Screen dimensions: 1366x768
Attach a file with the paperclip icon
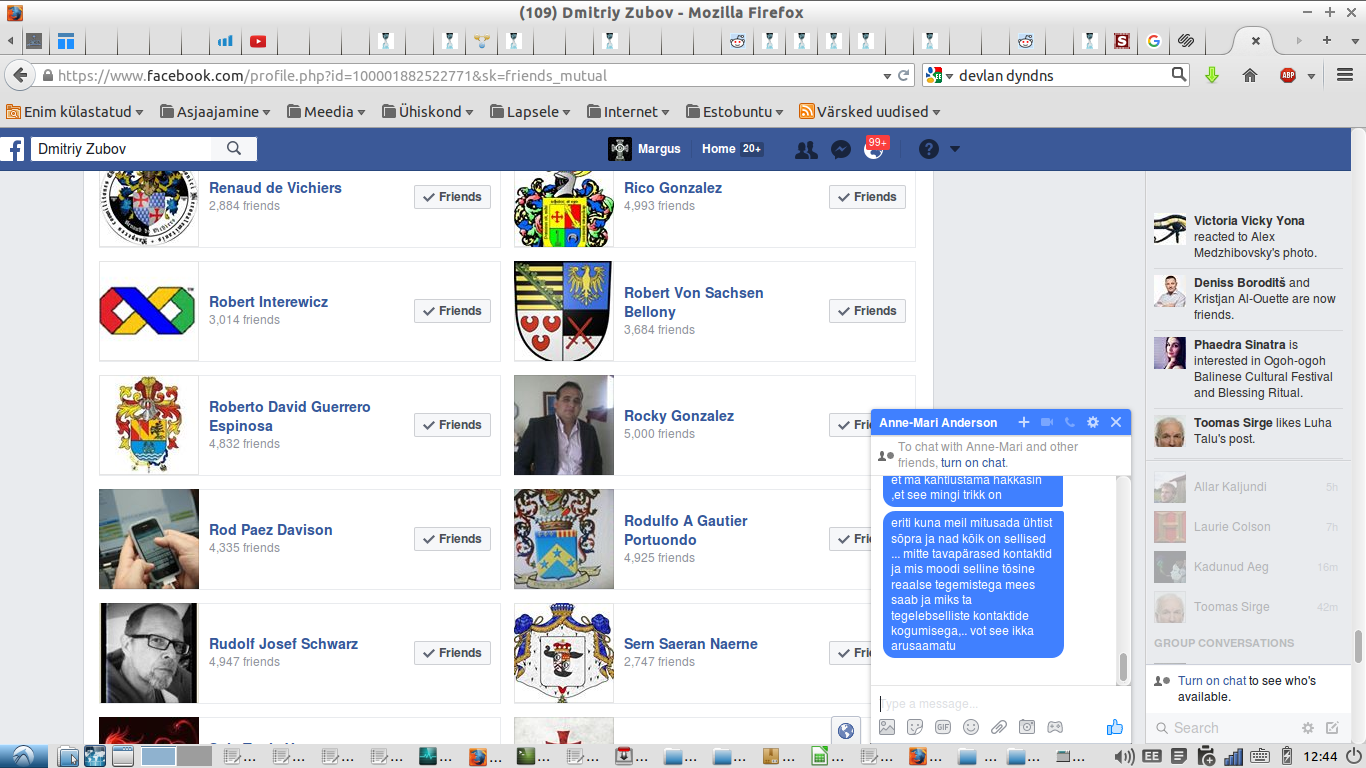coord(999,727)
